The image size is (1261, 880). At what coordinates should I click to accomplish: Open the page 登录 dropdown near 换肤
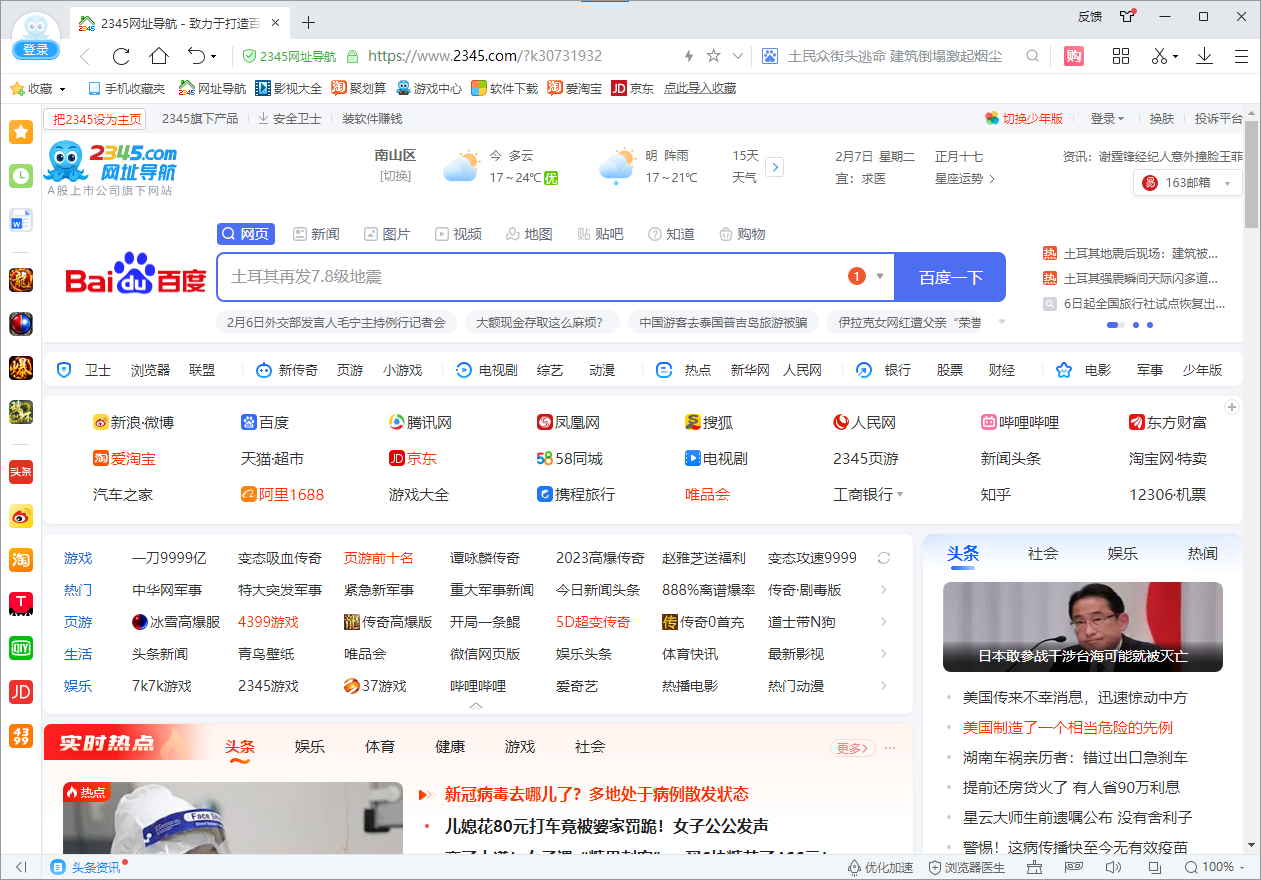[1107, 118]
